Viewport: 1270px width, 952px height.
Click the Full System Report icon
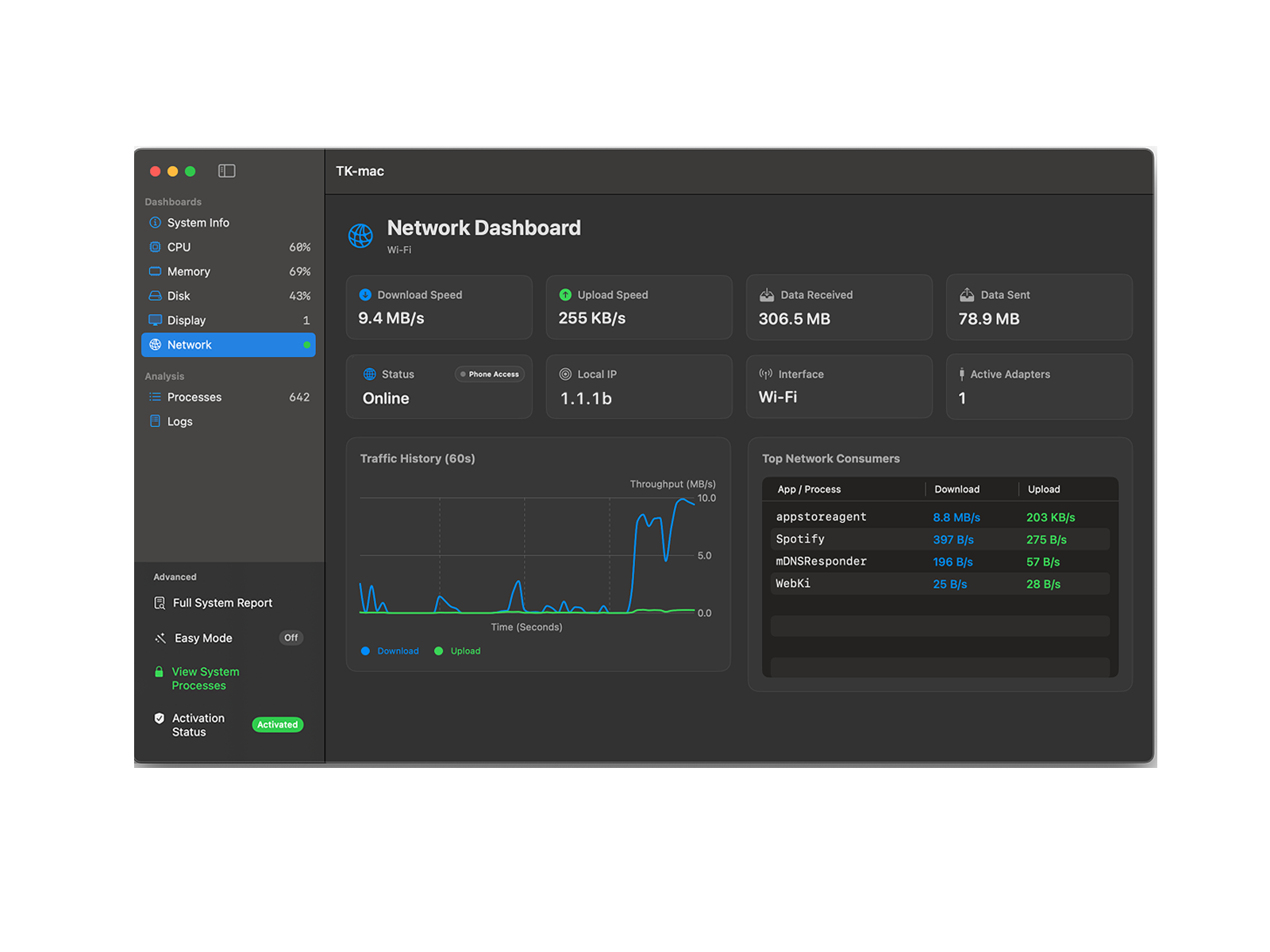click(160, 603)
